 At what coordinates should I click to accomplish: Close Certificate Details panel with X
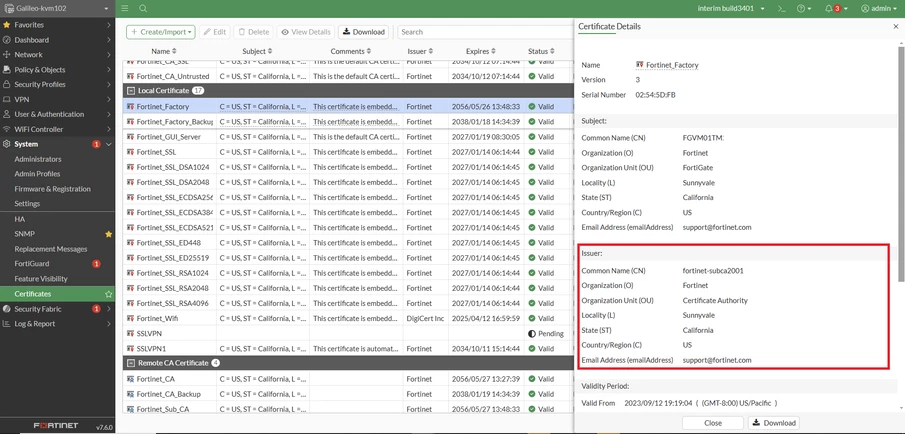pos(895,27)
